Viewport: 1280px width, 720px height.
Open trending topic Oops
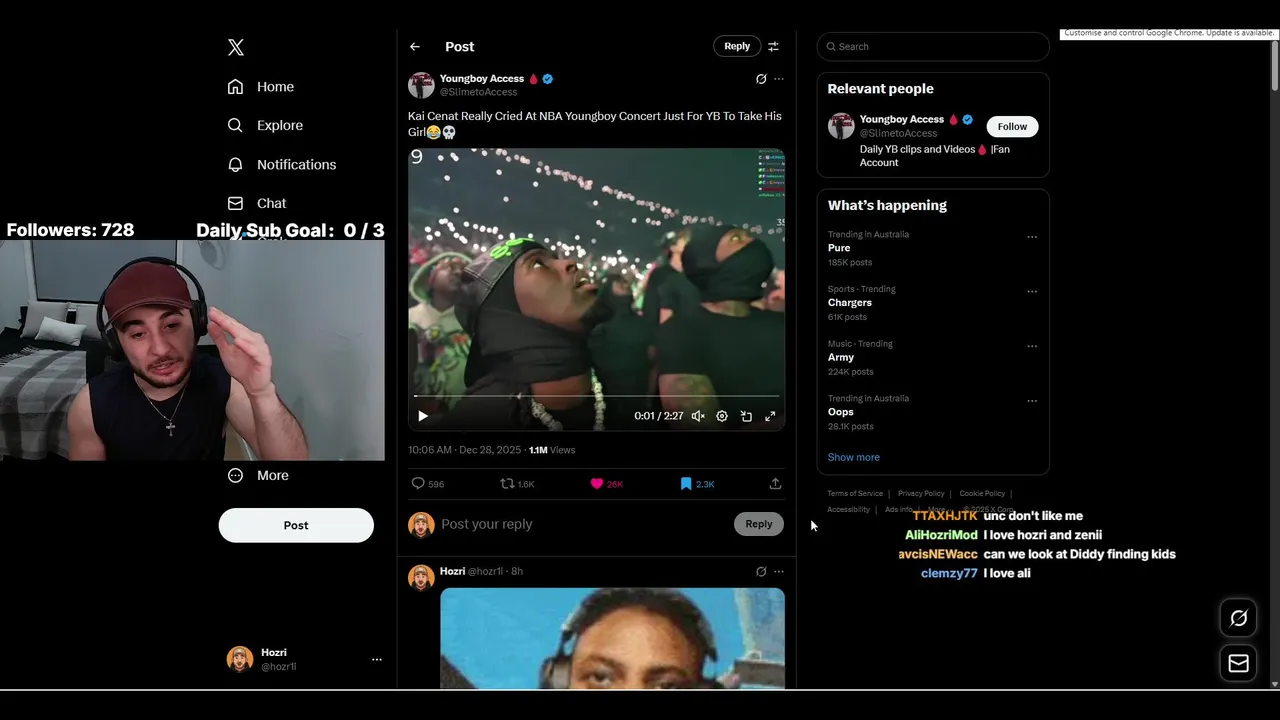click(841, 412)
